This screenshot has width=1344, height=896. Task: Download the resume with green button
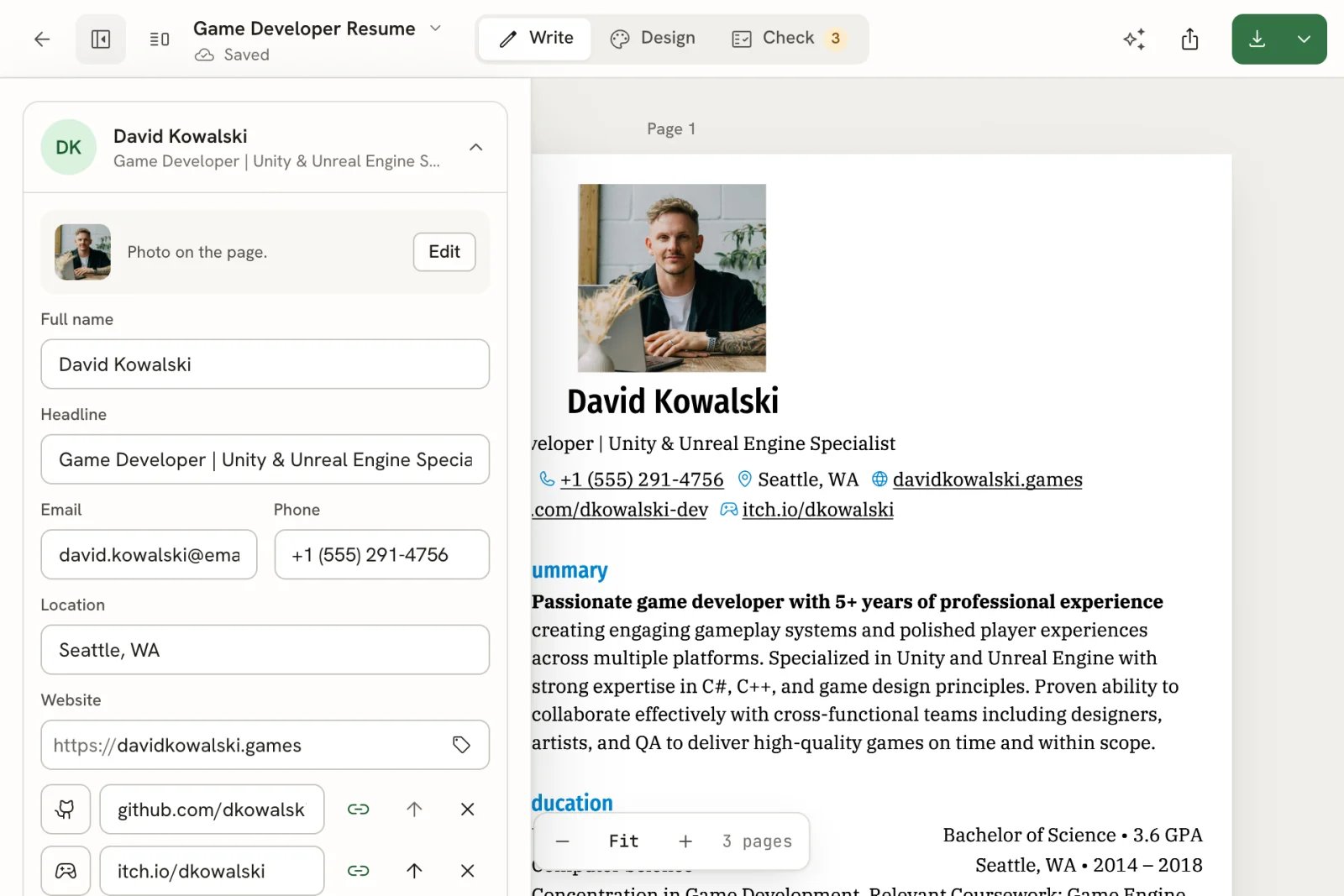click(1257, 39)
